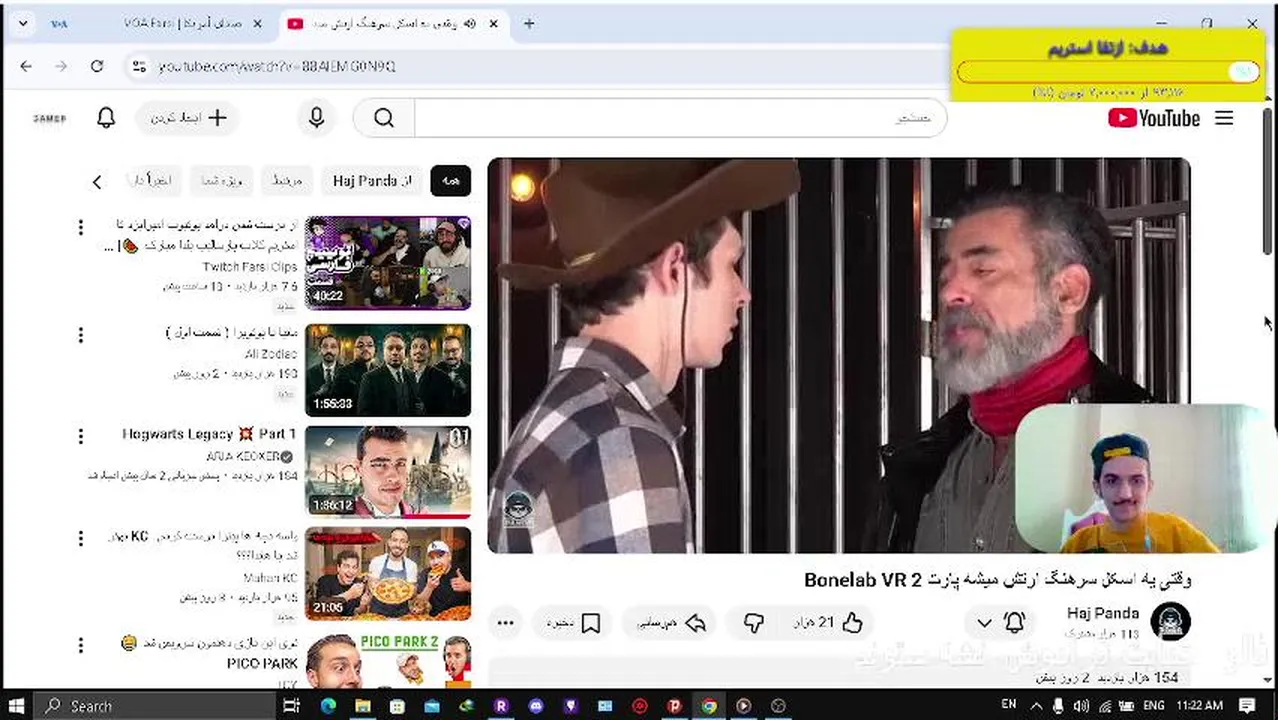The width and height of the screenshot is (1278, 720).
Task: Open a new browser tab
Action: pos(529,23)
